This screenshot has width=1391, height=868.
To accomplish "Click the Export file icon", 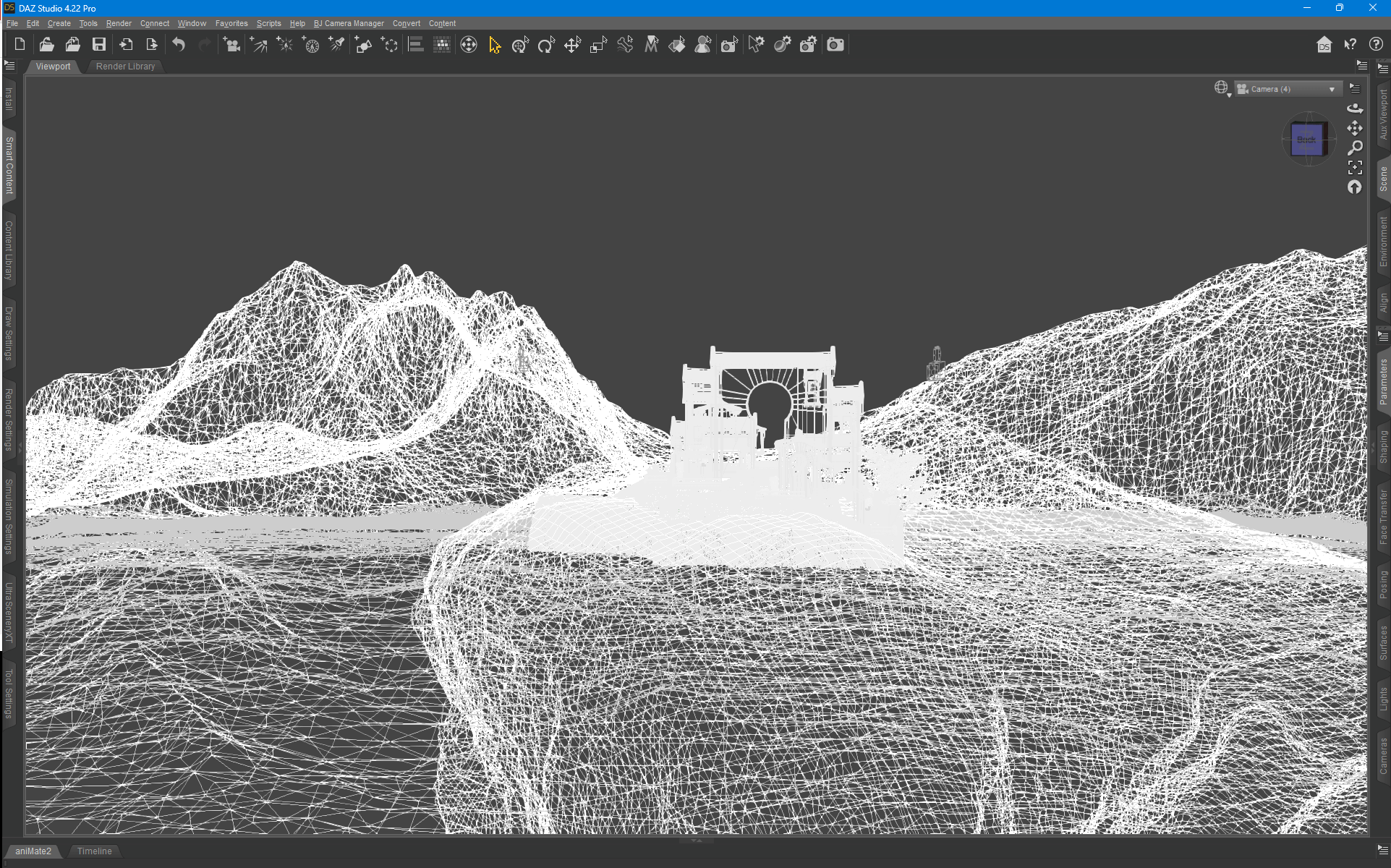I will click(152, 45).
